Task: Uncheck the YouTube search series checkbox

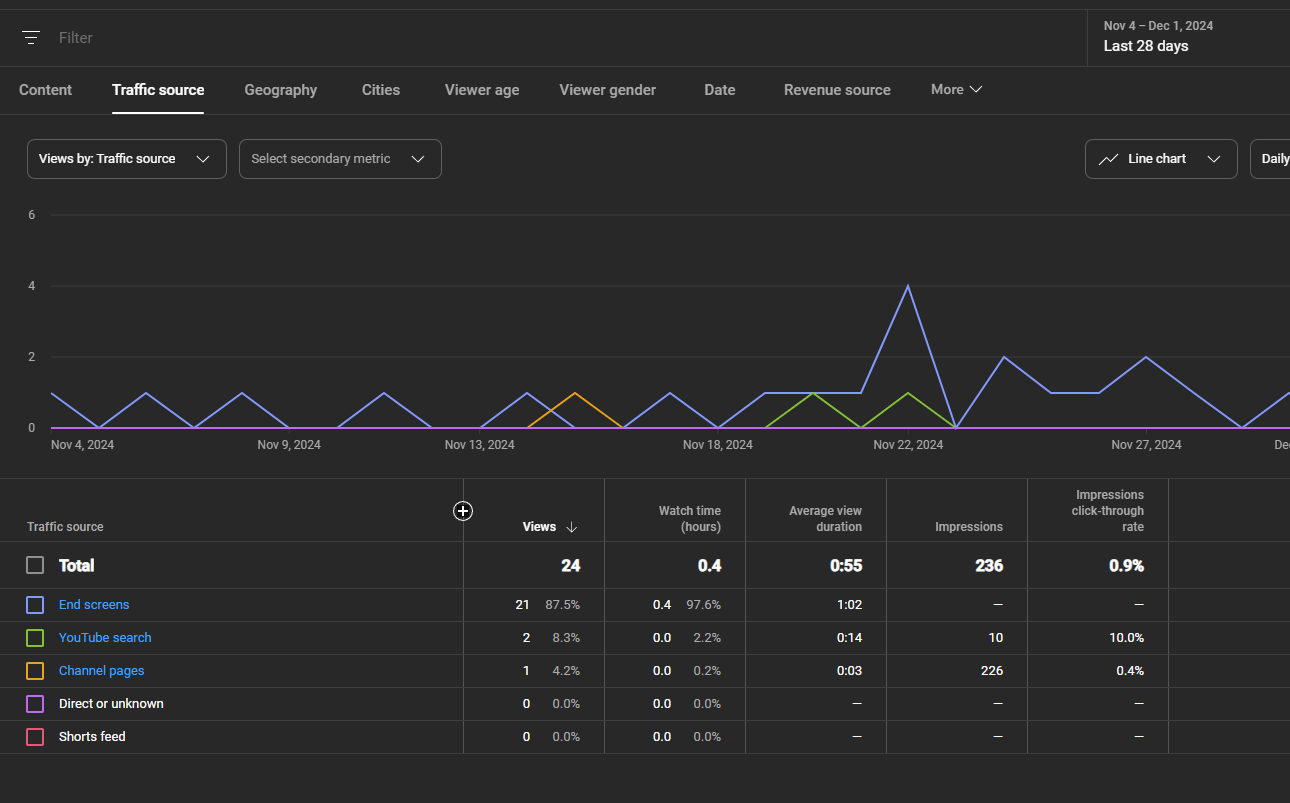Action: click(x=35, y=638)
